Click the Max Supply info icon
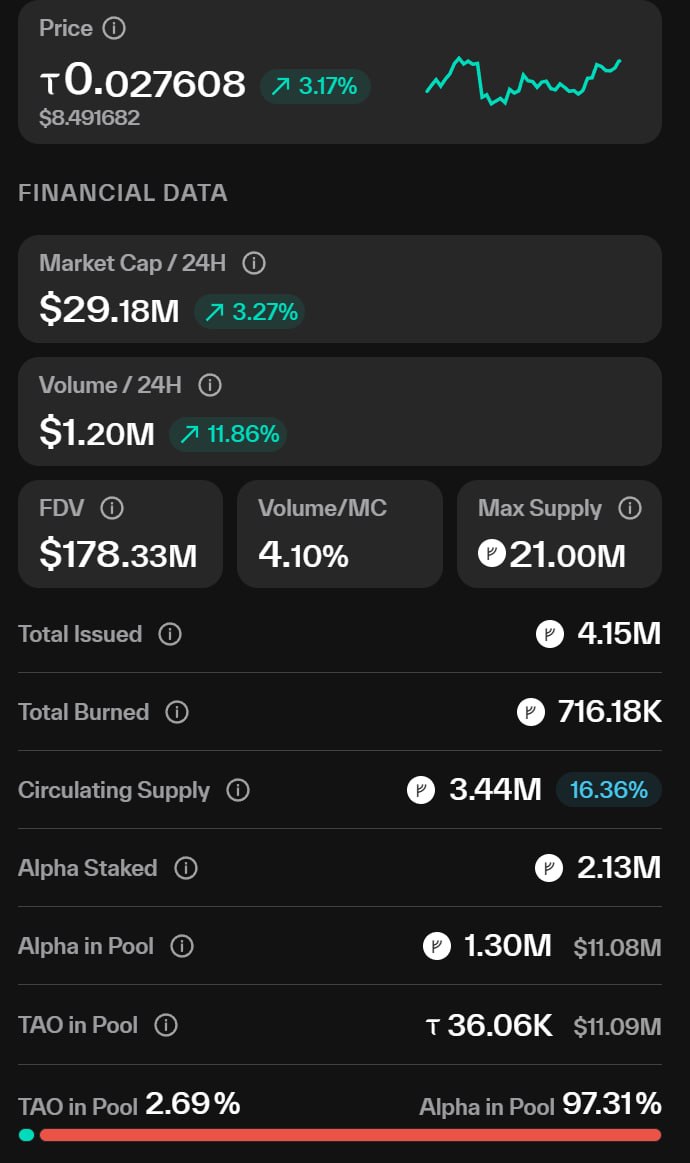Viewport: 690px width, 1163px height. (630, 509)
